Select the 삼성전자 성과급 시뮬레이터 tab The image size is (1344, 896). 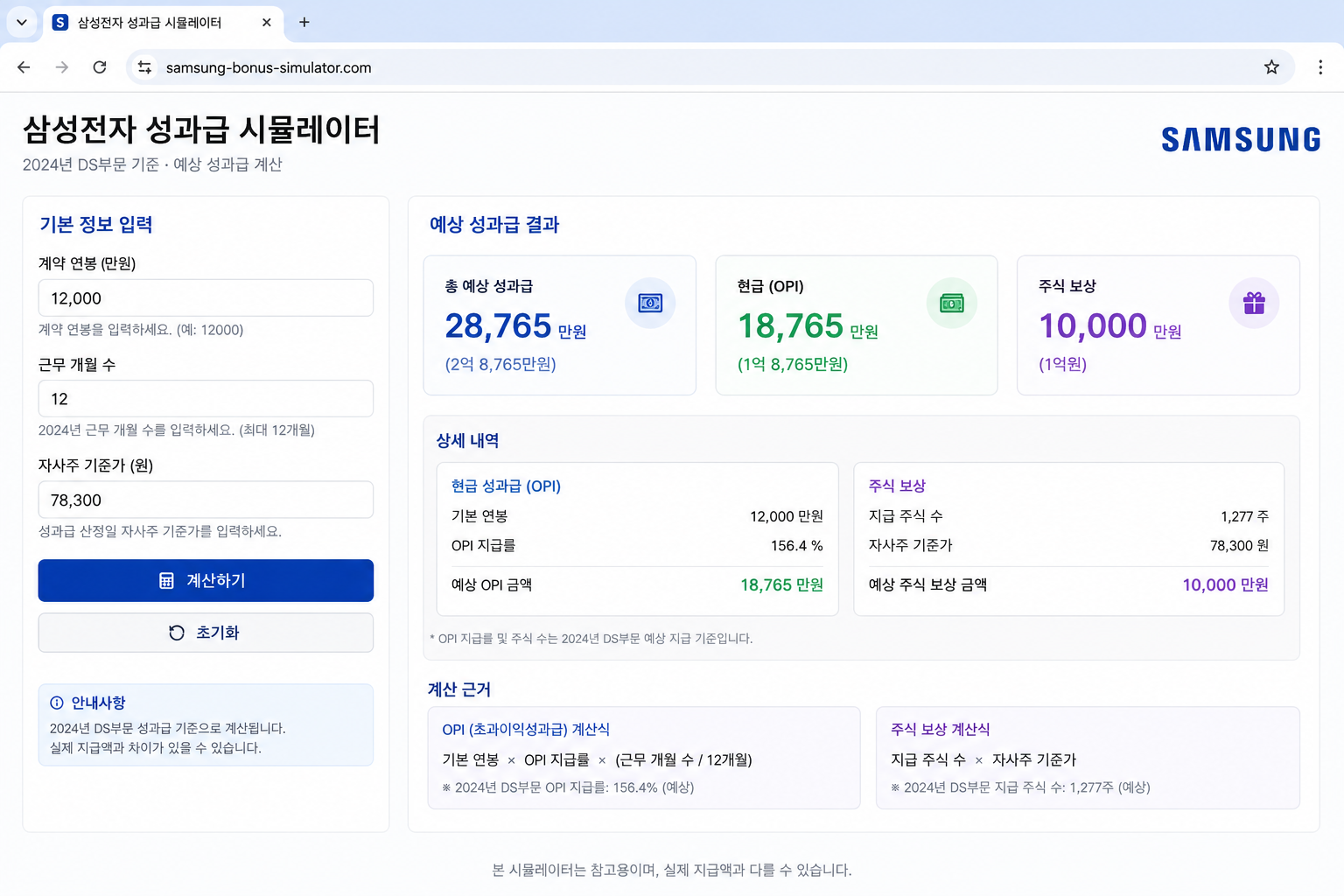click(x=163, y=23)
